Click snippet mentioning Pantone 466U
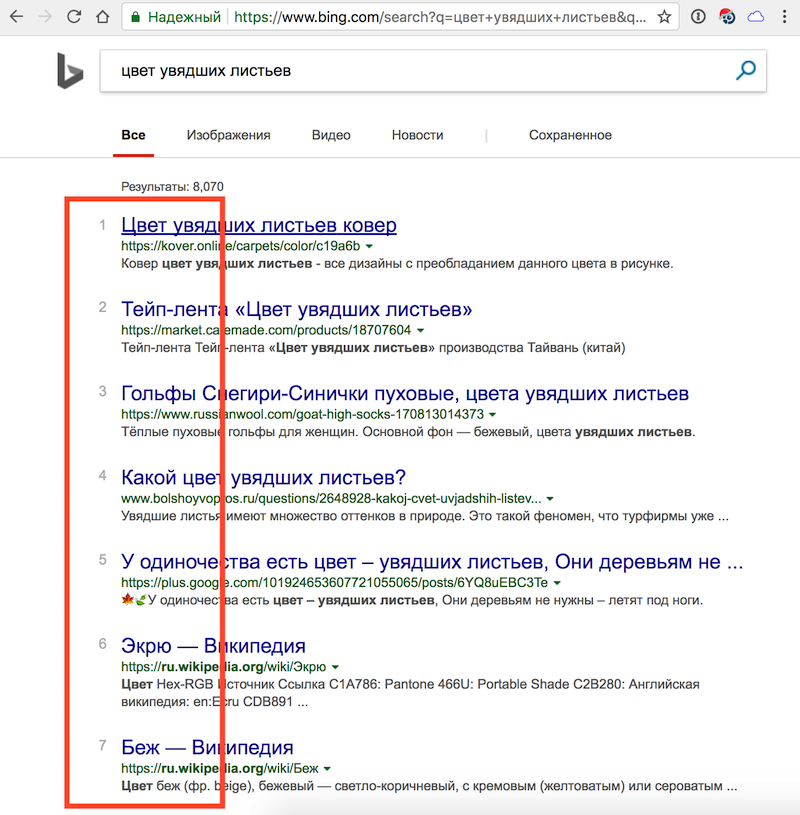 point(410,693)
